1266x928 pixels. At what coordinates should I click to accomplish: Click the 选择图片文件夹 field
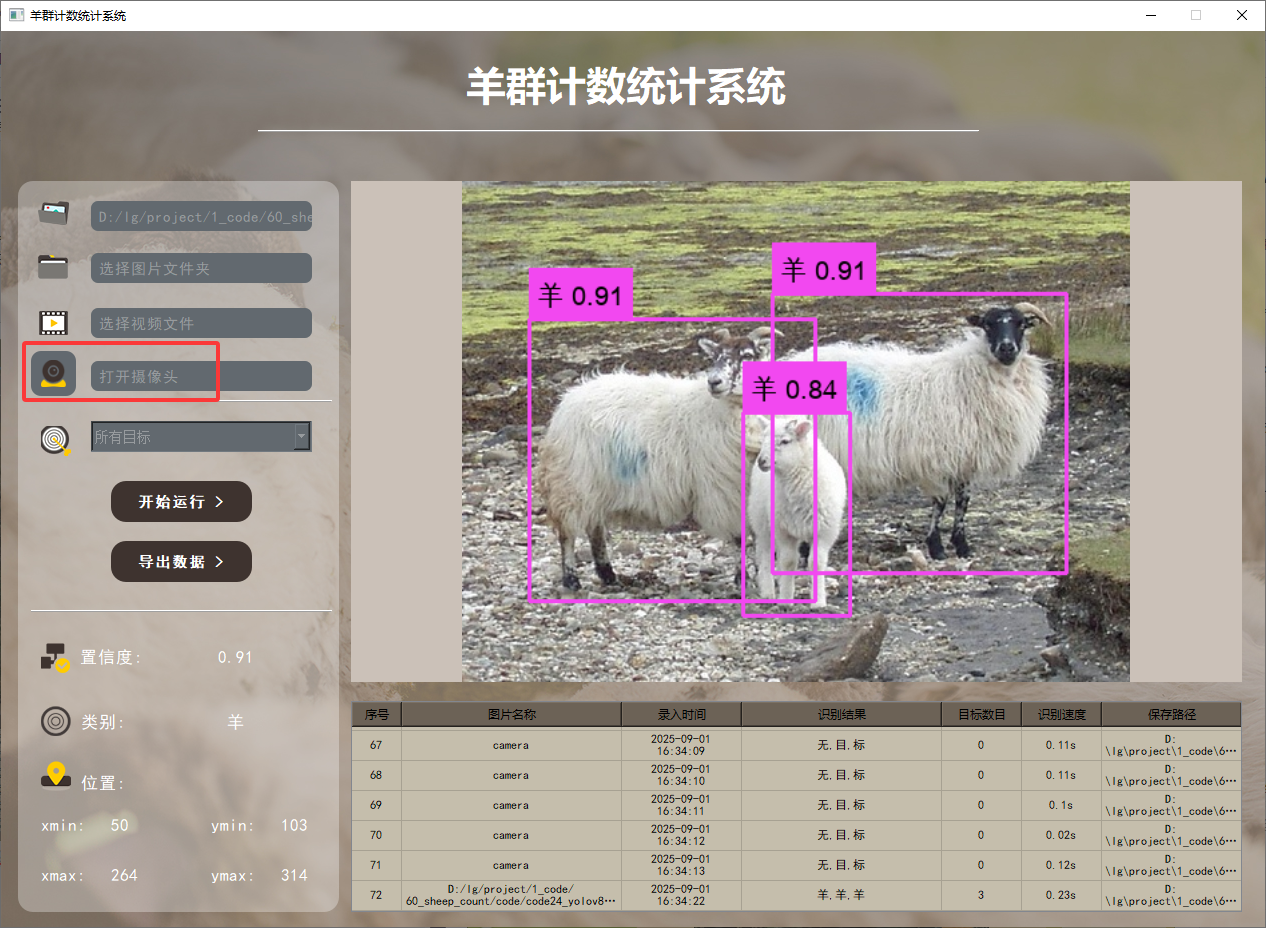click(x=201, y=268)
